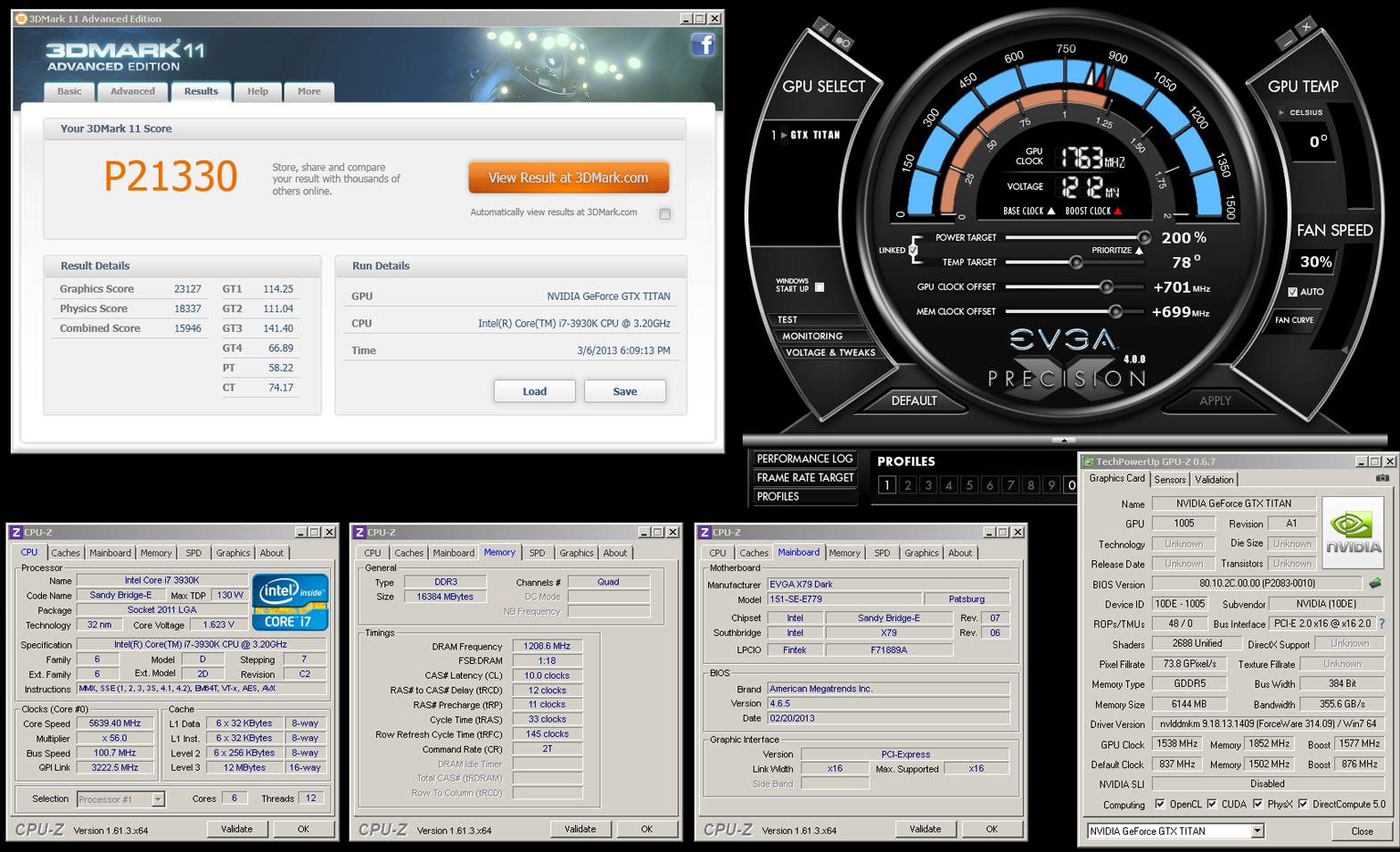Click the NVIDIA logo in GPU-Z

tap(1353, 533)
